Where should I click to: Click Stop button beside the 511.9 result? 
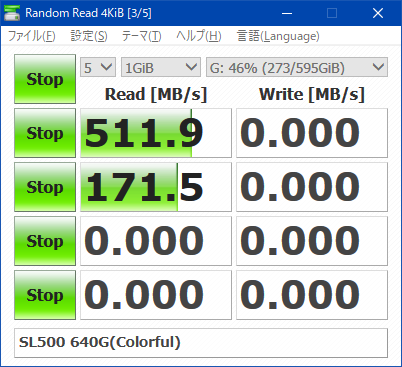click(x=45, y=133)
